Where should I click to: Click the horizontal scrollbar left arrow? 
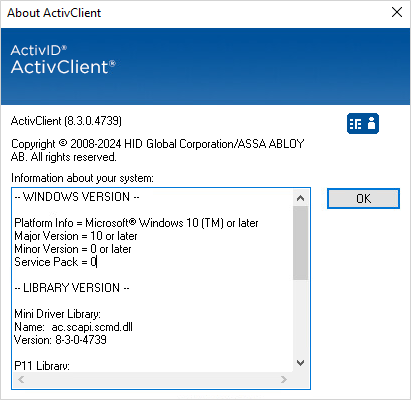[21, 379]
